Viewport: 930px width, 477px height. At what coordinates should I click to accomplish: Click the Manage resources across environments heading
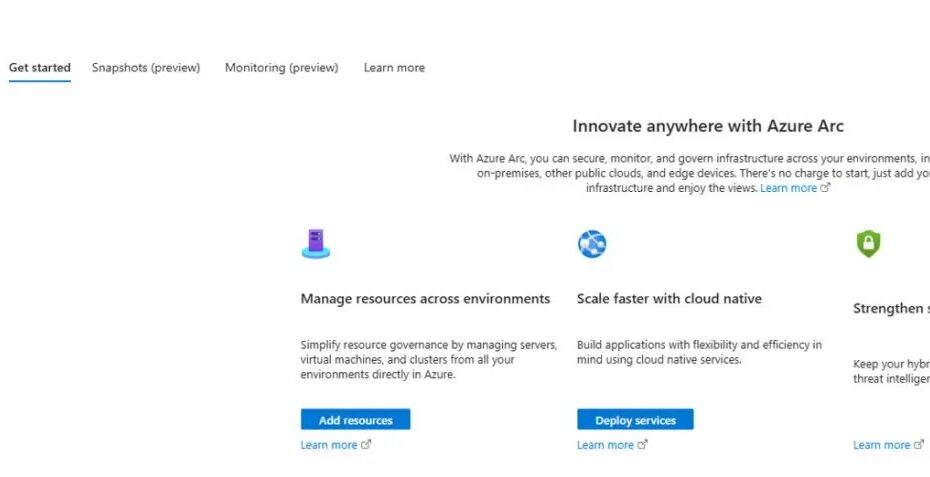[x=425, y=299]
